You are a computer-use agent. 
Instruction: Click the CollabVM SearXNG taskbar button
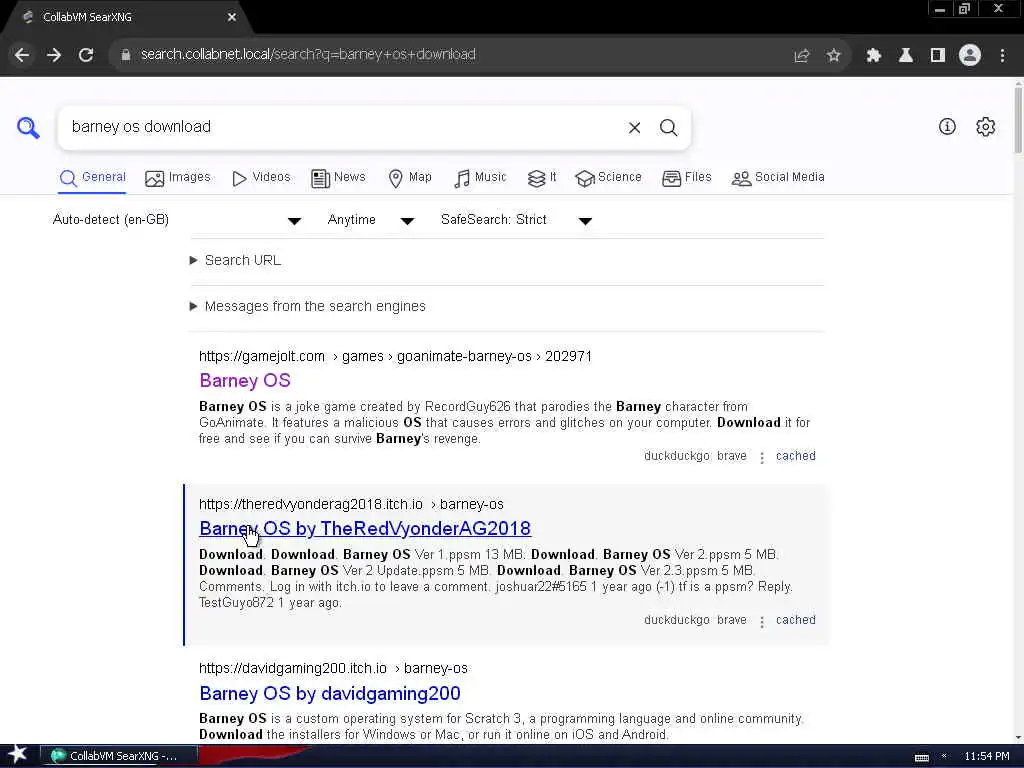119,756
